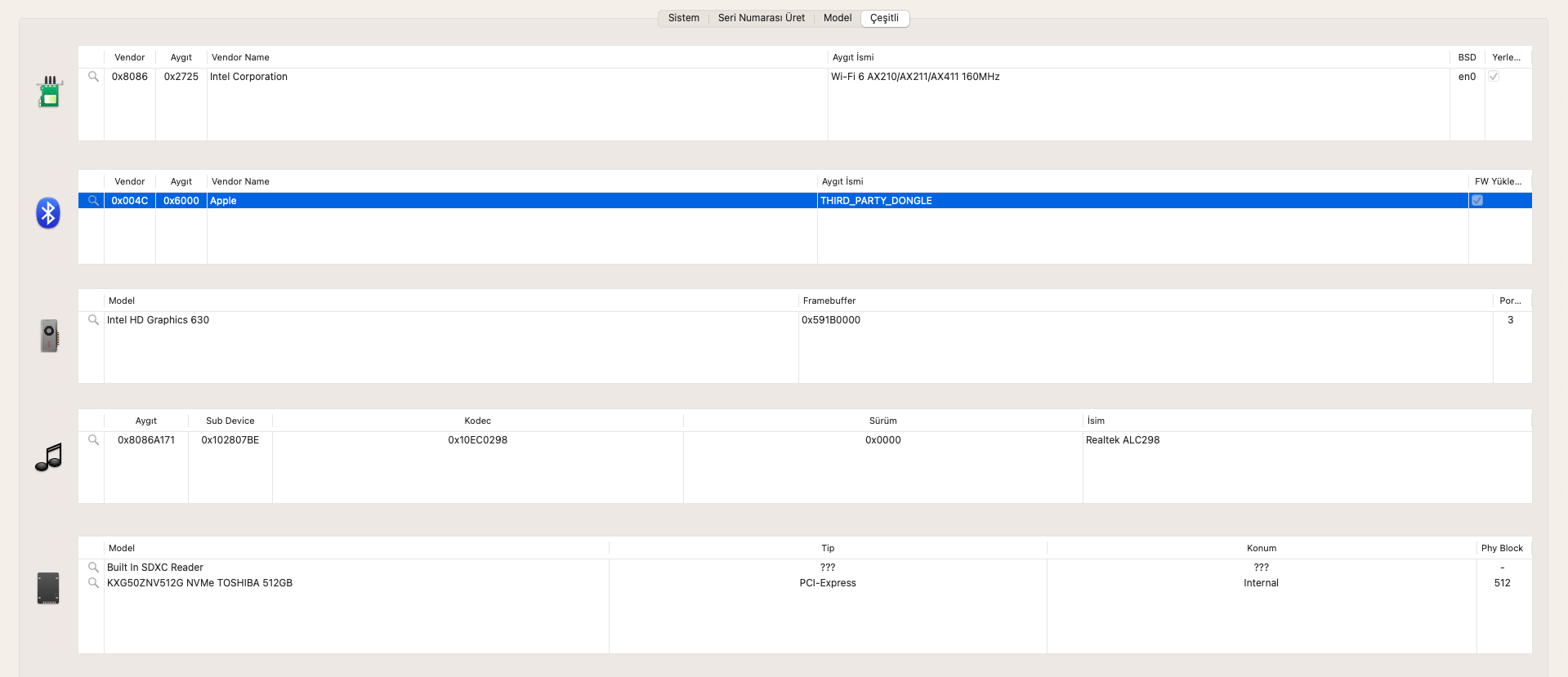Click magnifier icon beside Intel HD Graphics 630
1568x677 pixels.
pos(93,320)
